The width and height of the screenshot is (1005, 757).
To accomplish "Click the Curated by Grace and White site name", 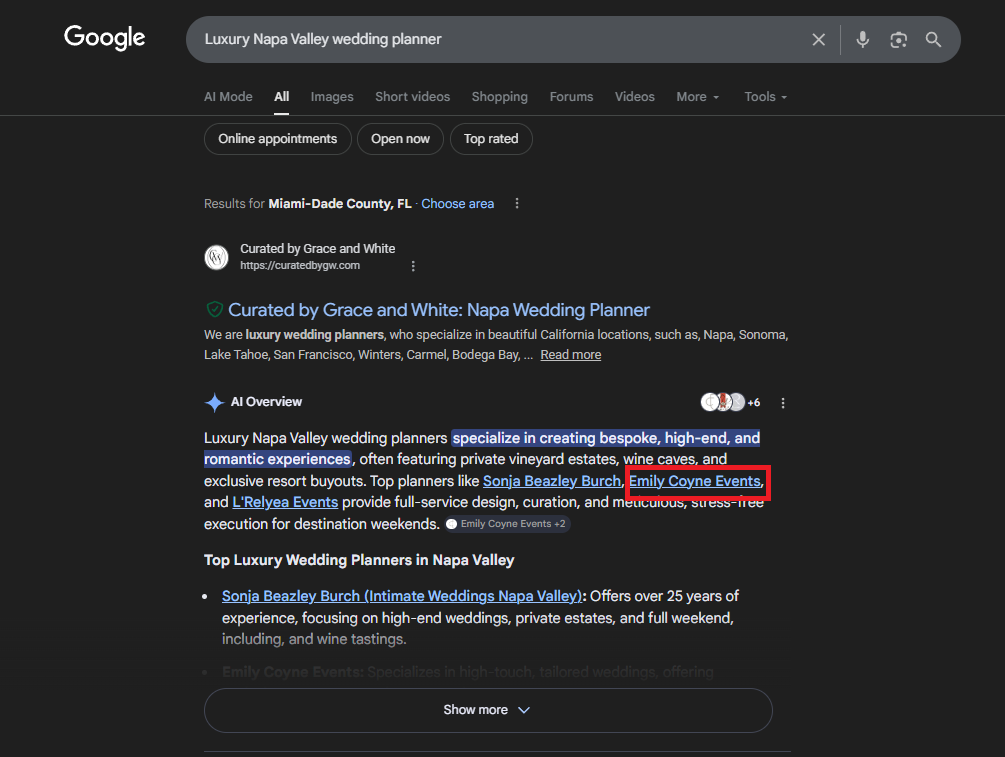I will coord(317,249).
